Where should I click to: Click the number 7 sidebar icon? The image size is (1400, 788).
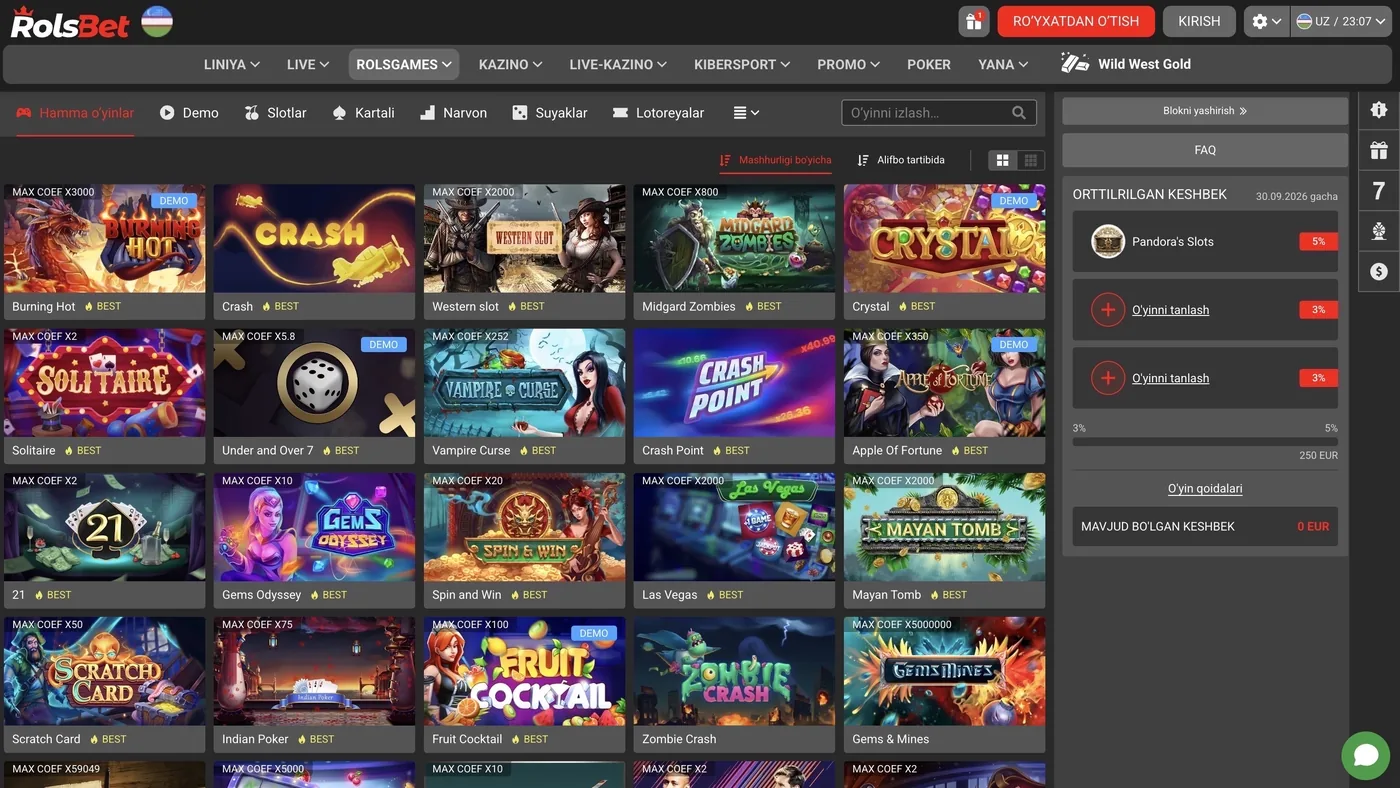1379,191
